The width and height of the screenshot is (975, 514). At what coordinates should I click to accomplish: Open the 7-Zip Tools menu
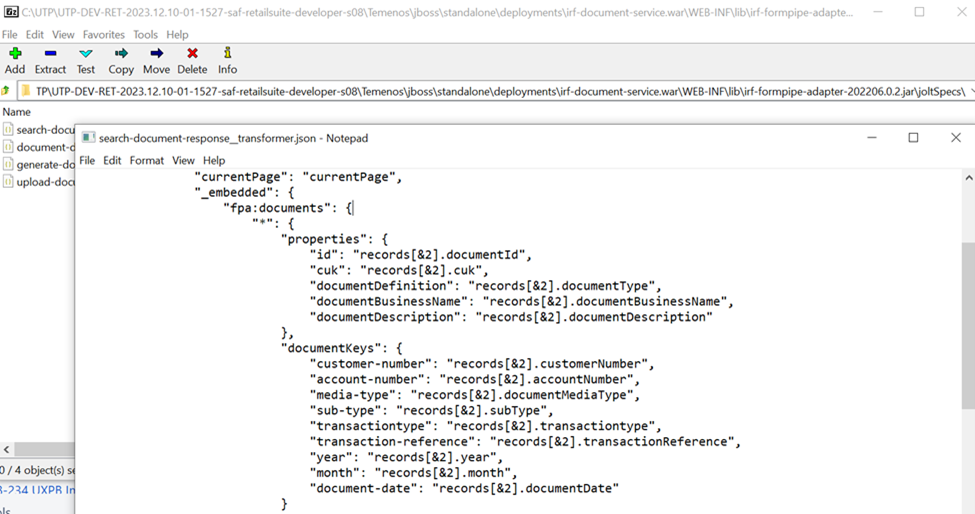(145, 35)
